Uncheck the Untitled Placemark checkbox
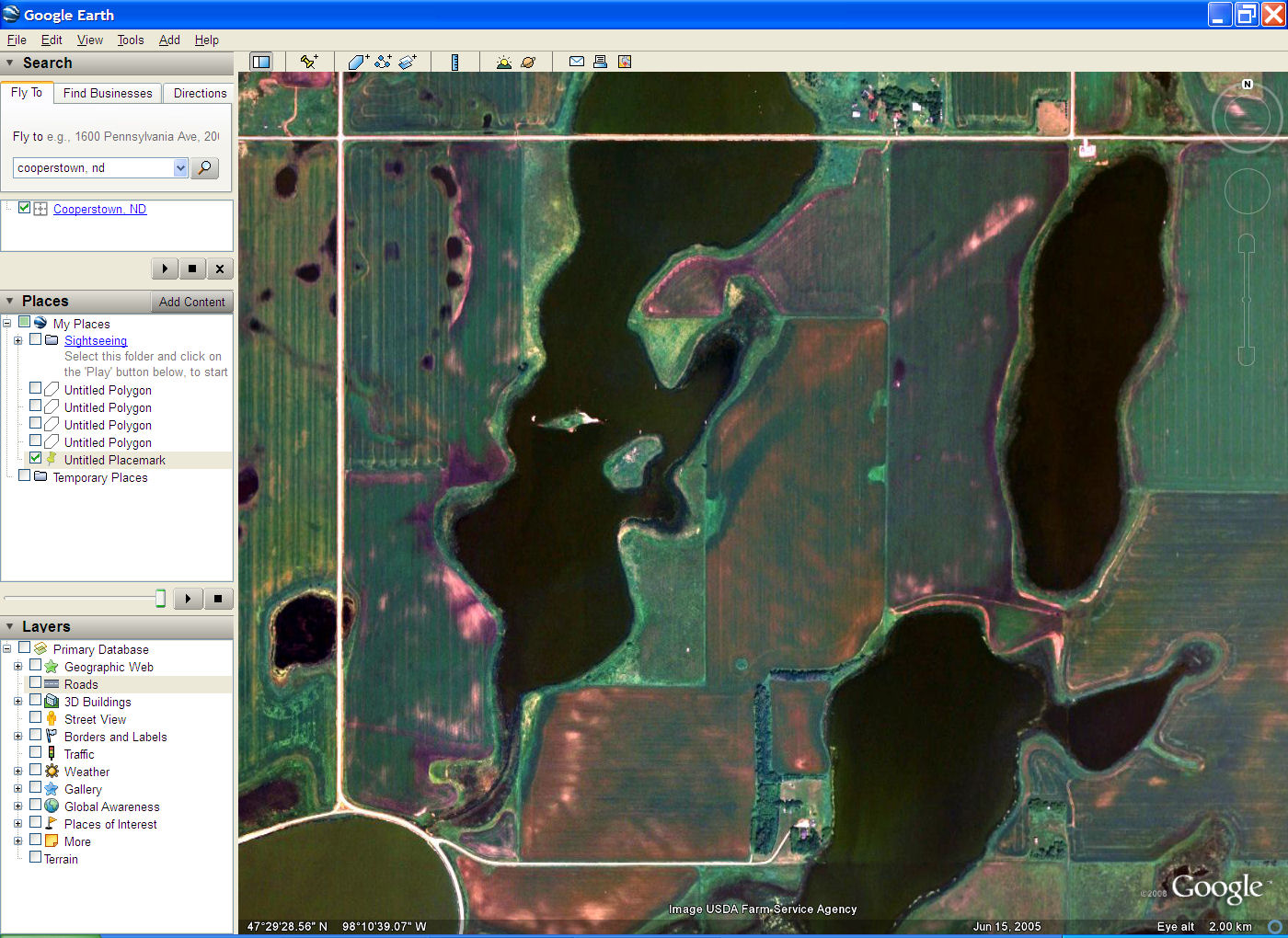This screenshot has width=1288, height=938. click(36, 458)
